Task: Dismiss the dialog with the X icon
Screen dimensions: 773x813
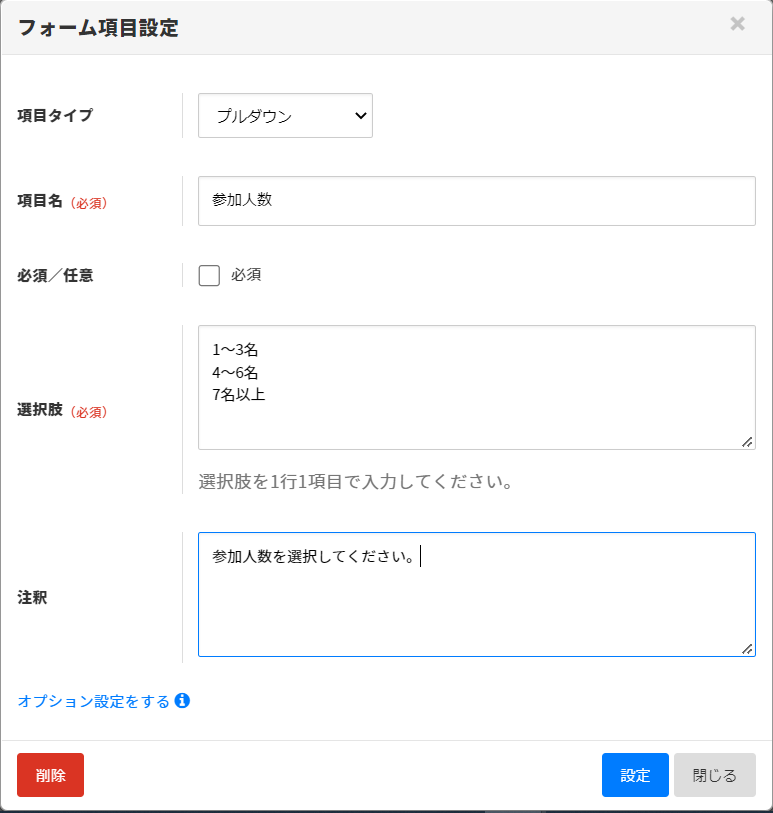Action: 737,24
